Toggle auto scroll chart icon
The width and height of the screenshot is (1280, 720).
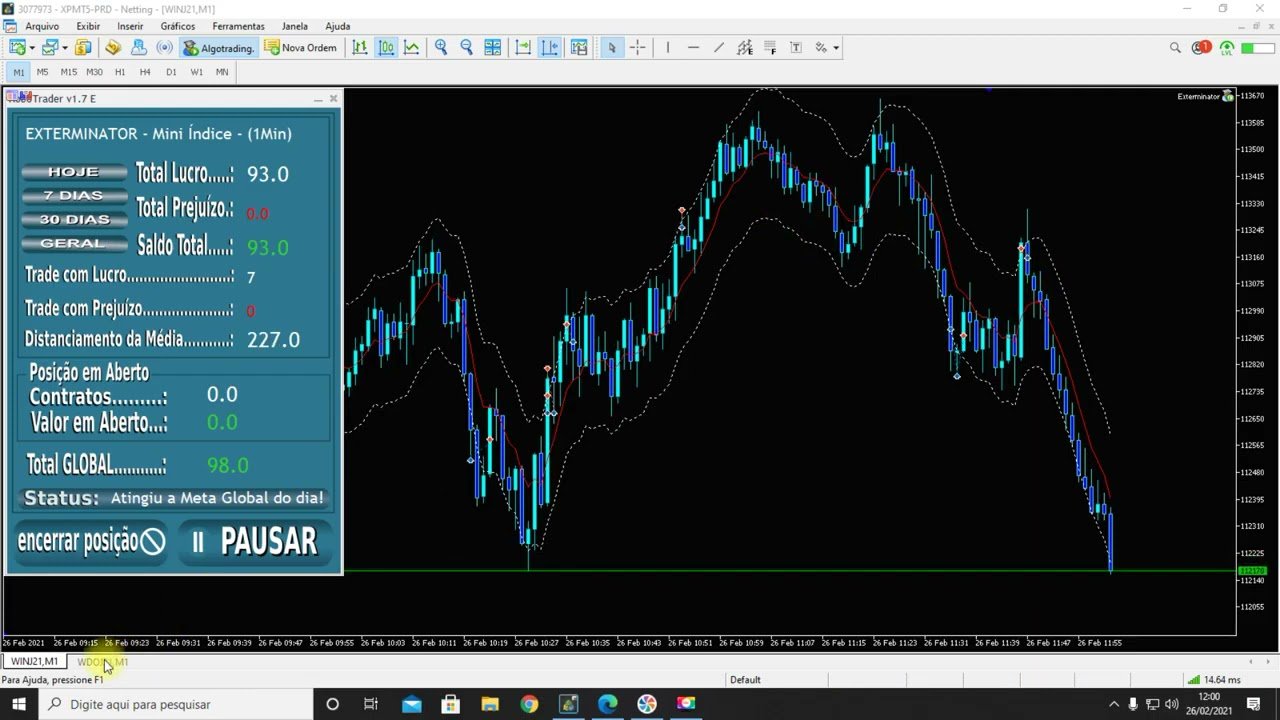pos(523,47)
